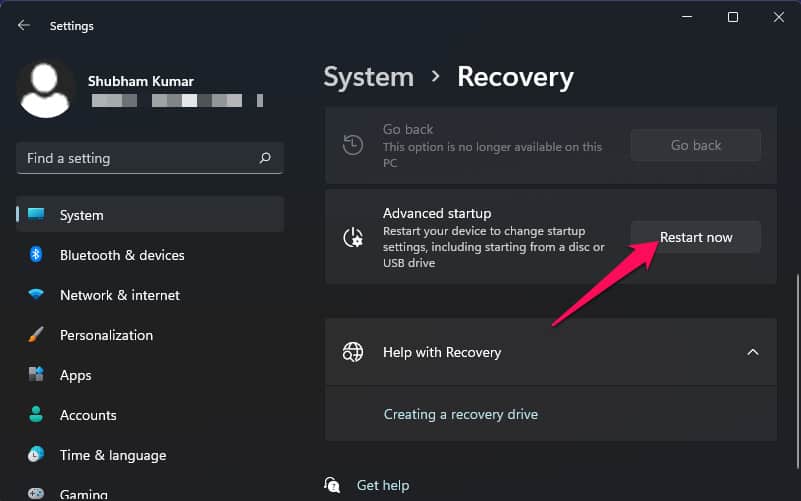Collapse the Help with Recovery section
Image resolution: width=801 pixels, height=501 pixels.
click(x=753, y=352)
